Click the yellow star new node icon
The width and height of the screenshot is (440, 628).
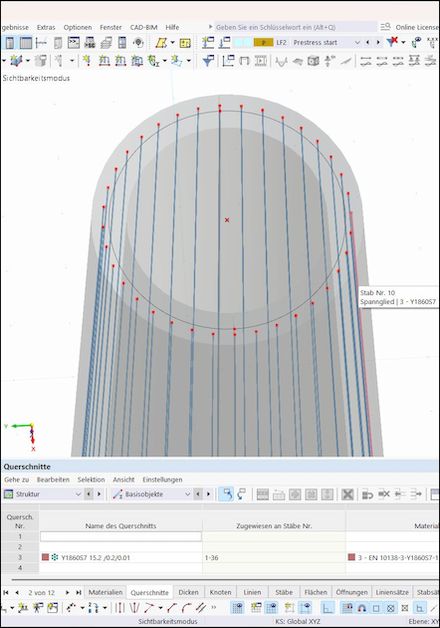pos(86,61)
